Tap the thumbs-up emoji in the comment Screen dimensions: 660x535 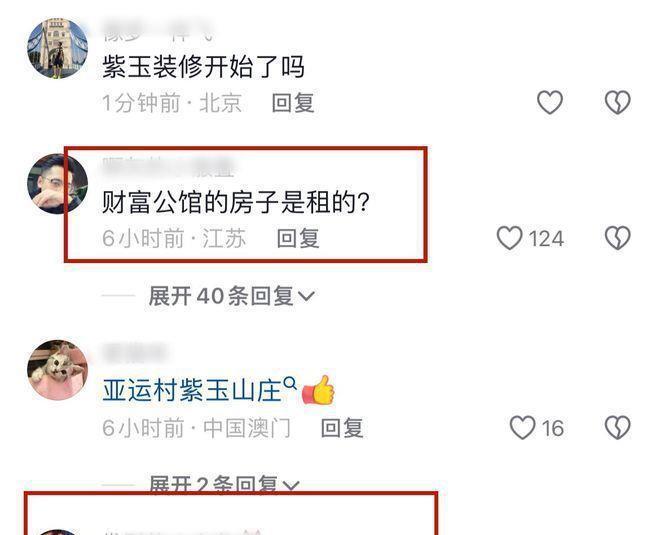pos(318,390)
